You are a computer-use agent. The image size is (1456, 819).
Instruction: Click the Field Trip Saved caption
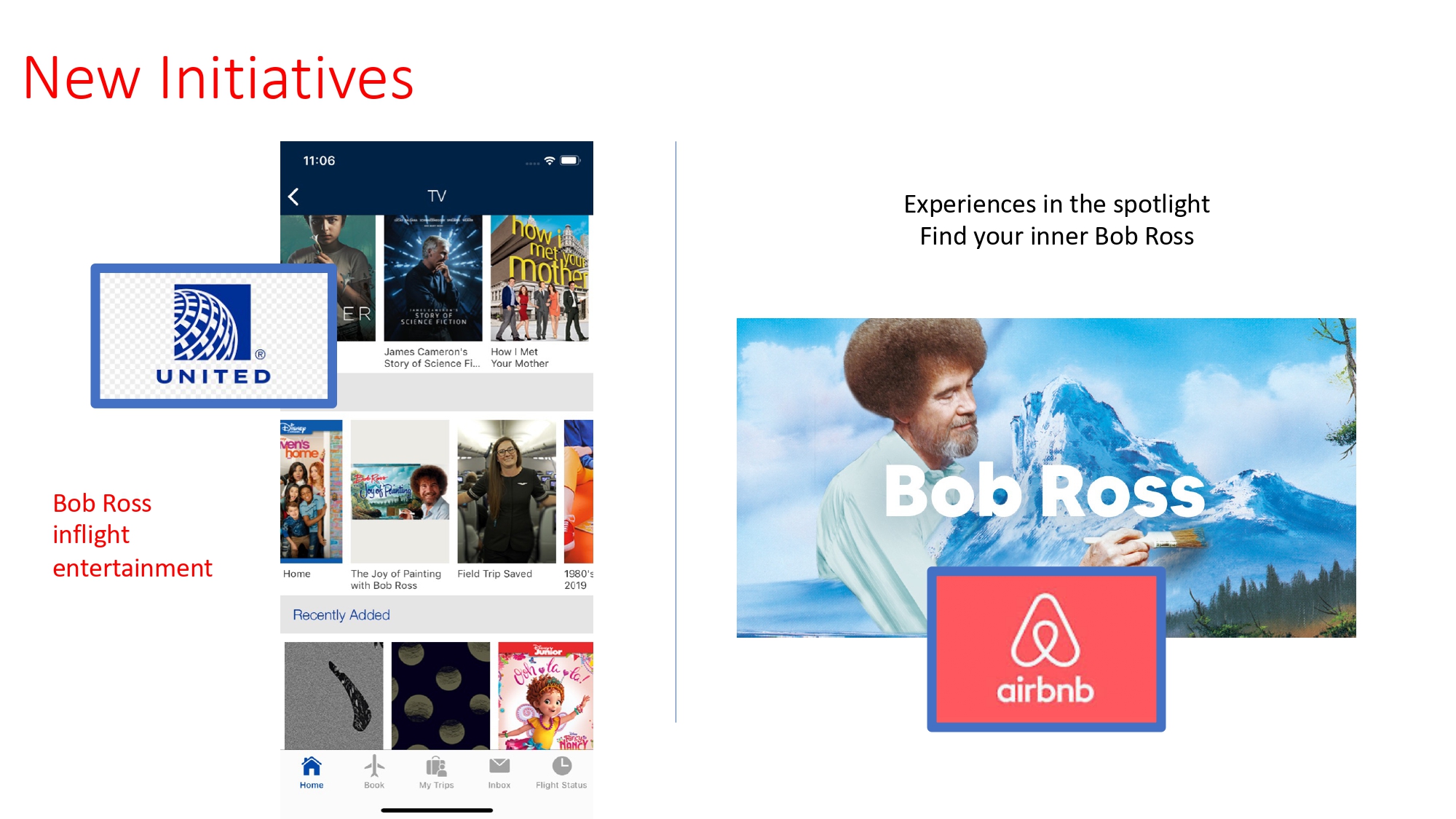click(495, 574)
